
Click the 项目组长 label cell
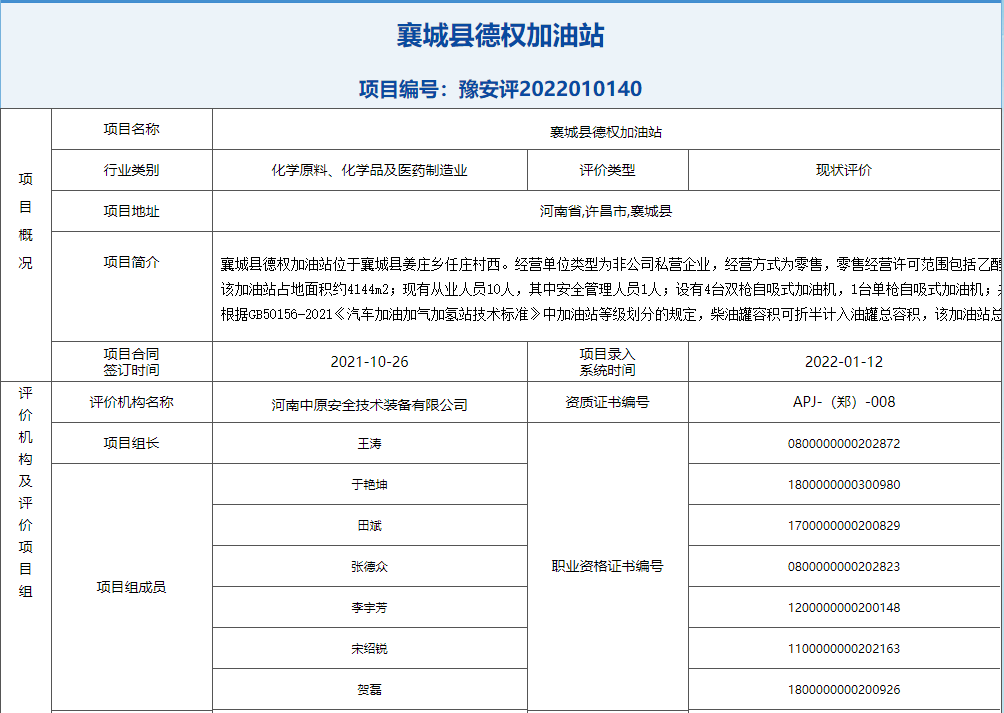[131, 443]
